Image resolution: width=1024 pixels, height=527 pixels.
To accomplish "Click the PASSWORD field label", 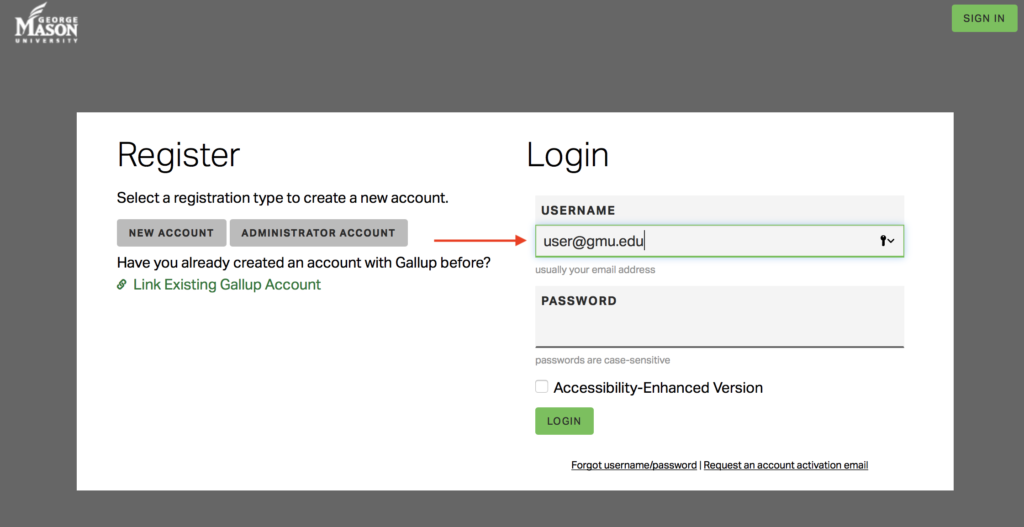I will (x=579, y=301).
